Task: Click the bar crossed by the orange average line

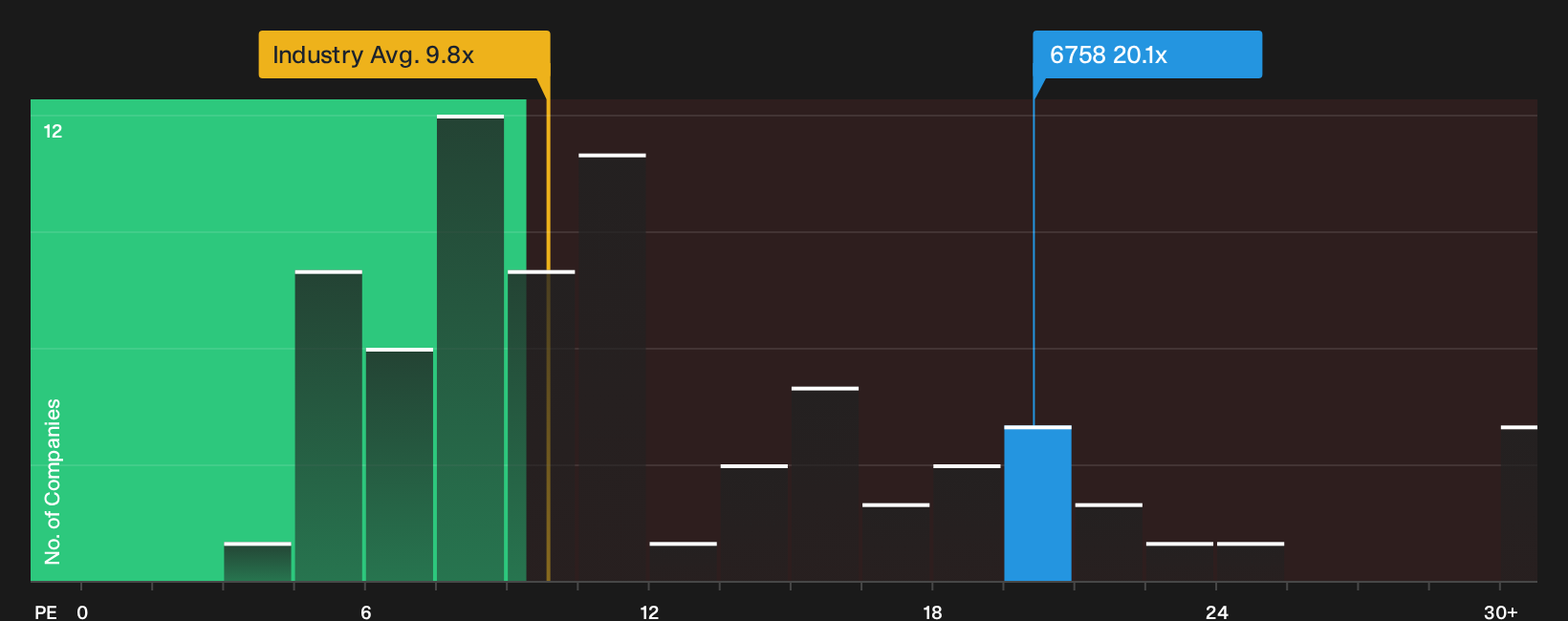Action: point(541,426)
